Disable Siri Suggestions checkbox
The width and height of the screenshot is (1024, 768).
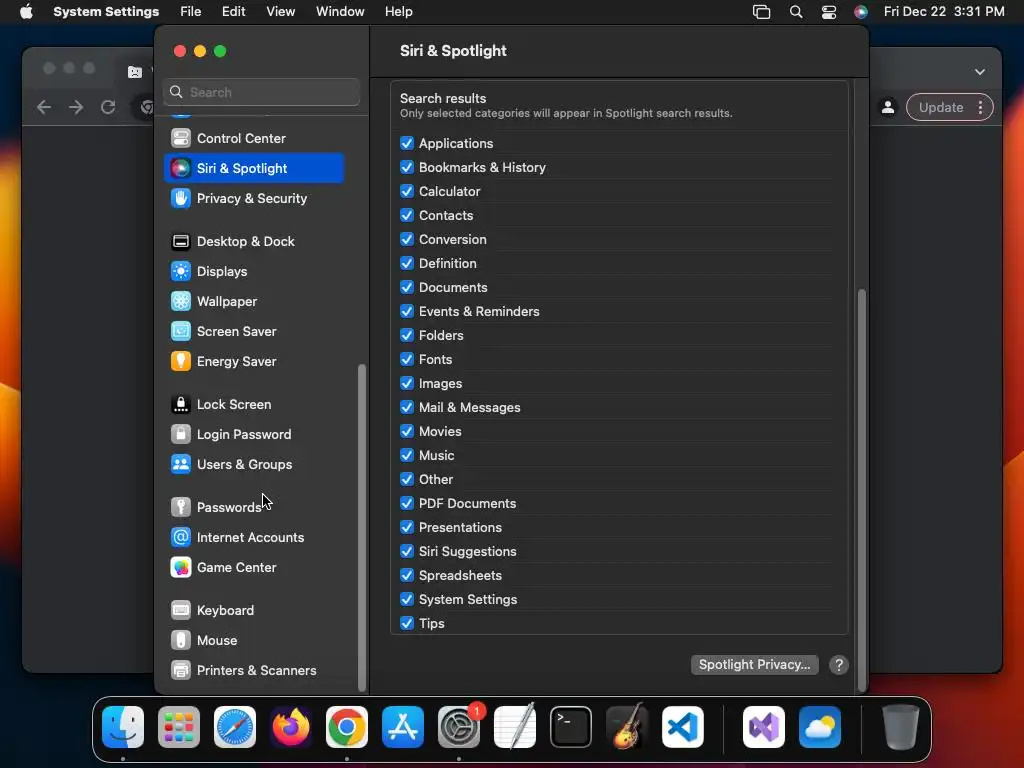[407, 551]
